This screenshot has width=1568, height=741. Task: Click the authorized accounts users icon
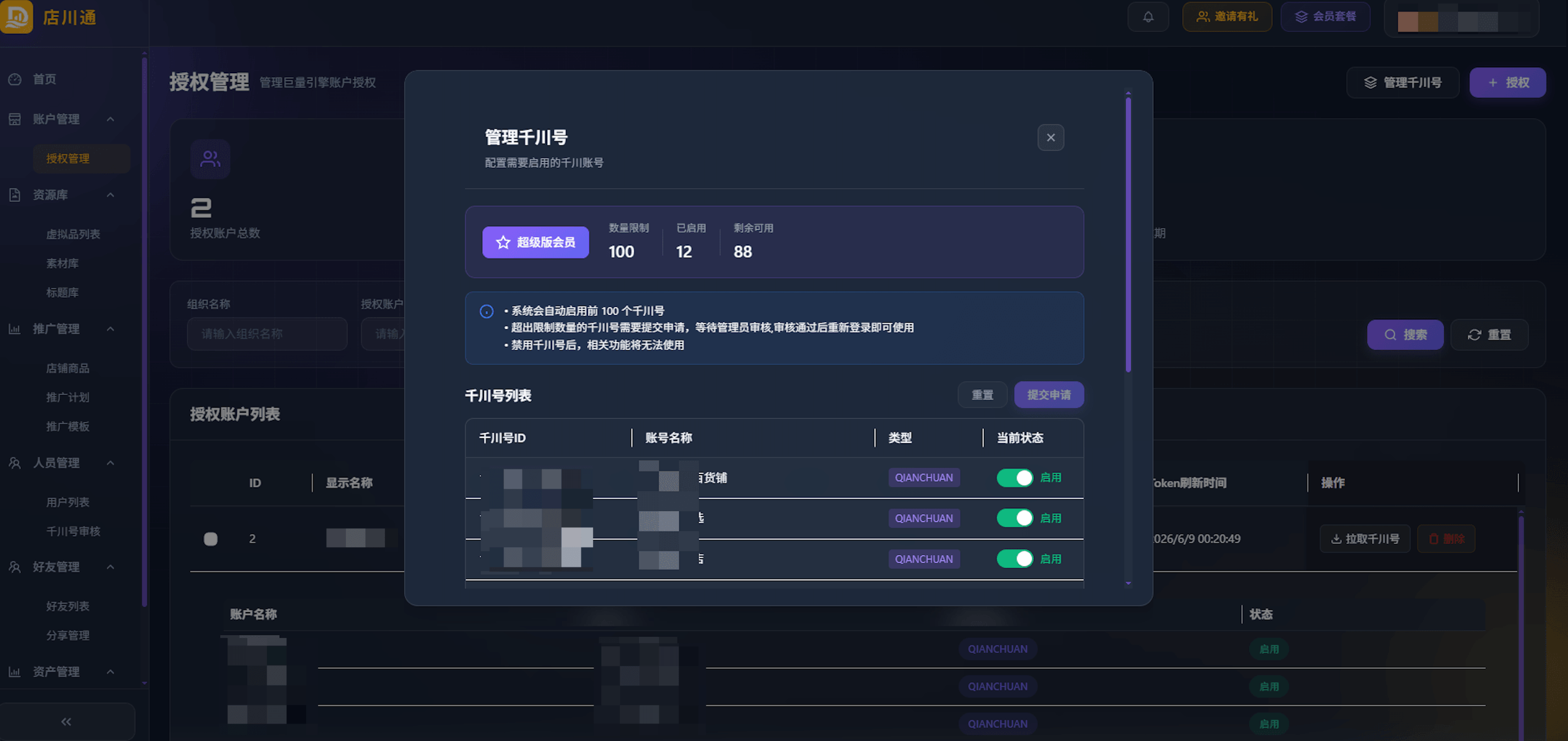pos(210,159)
